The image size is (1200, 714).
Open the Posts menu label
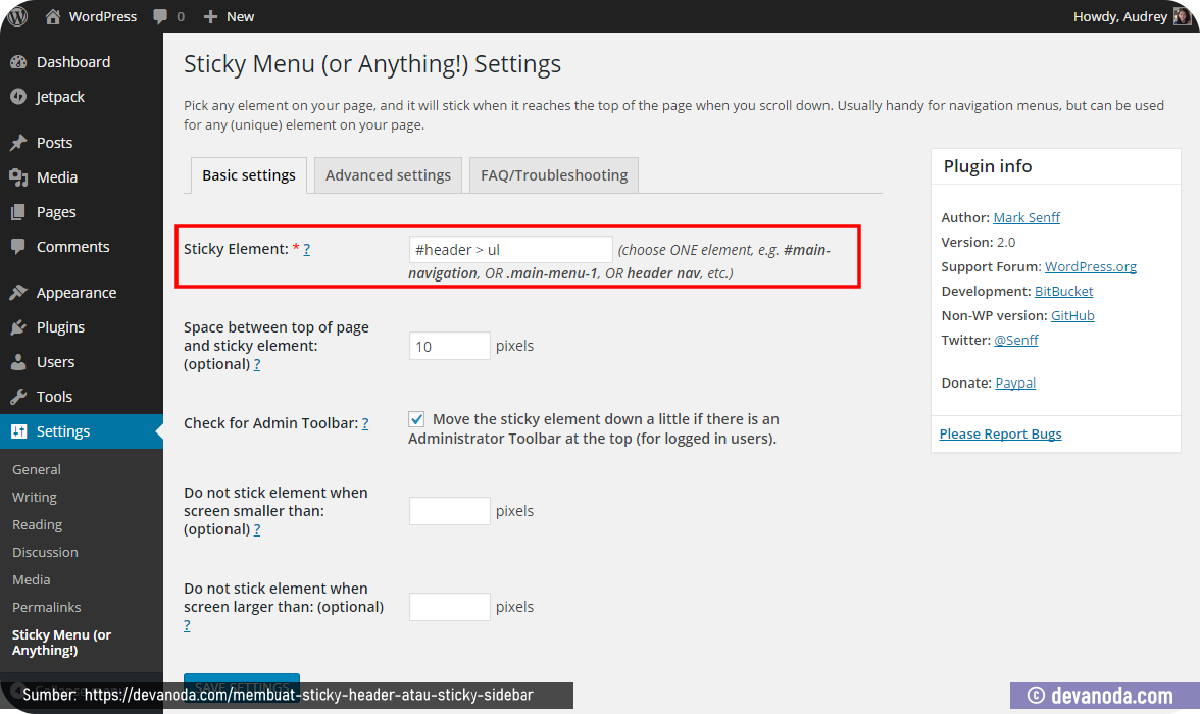(54, 143)
